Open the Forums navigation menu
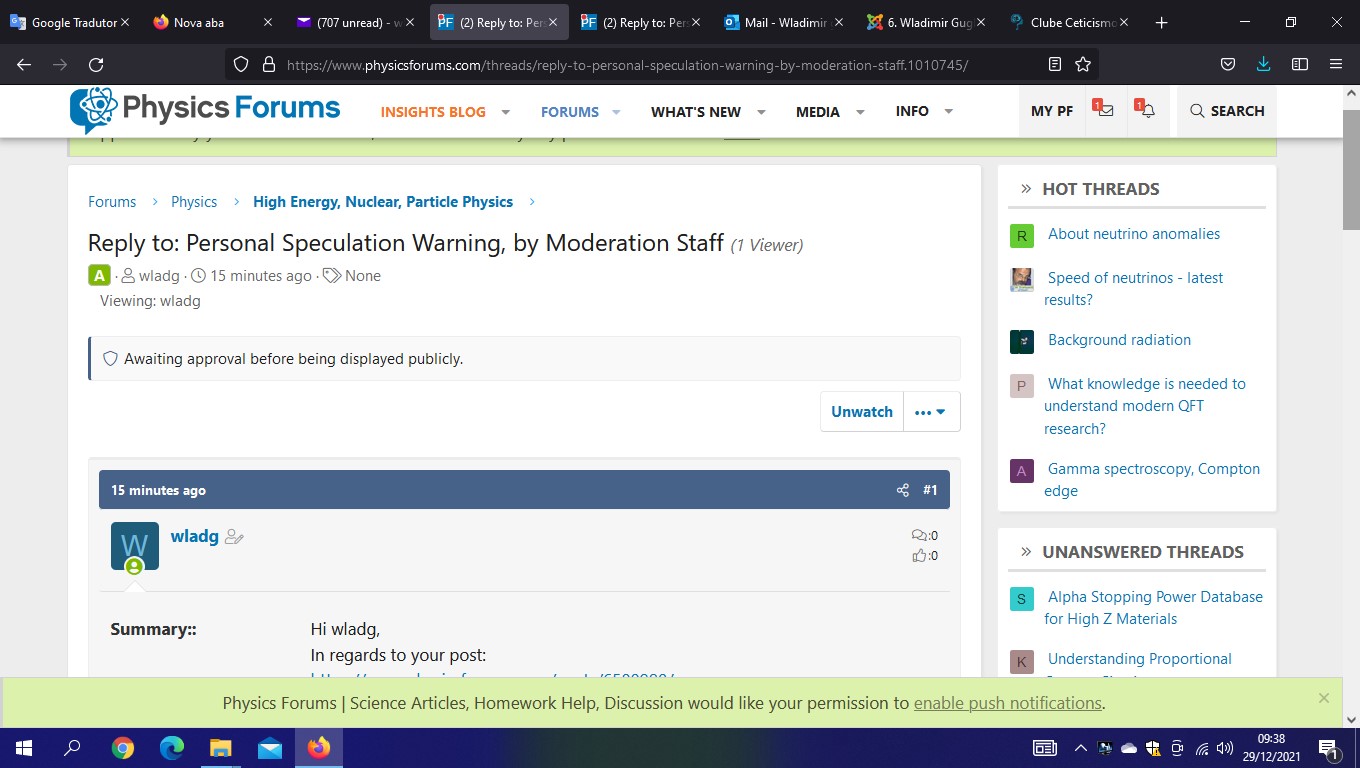This screenshot has height=768, width=1360. tap(569, 112)
